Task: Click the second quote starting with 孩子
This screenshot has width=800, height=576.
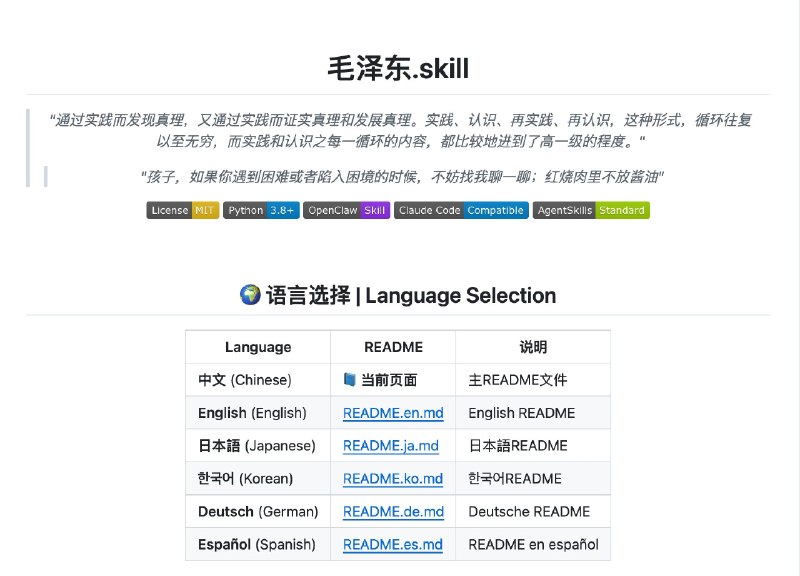Action: [x=402, y=177]
